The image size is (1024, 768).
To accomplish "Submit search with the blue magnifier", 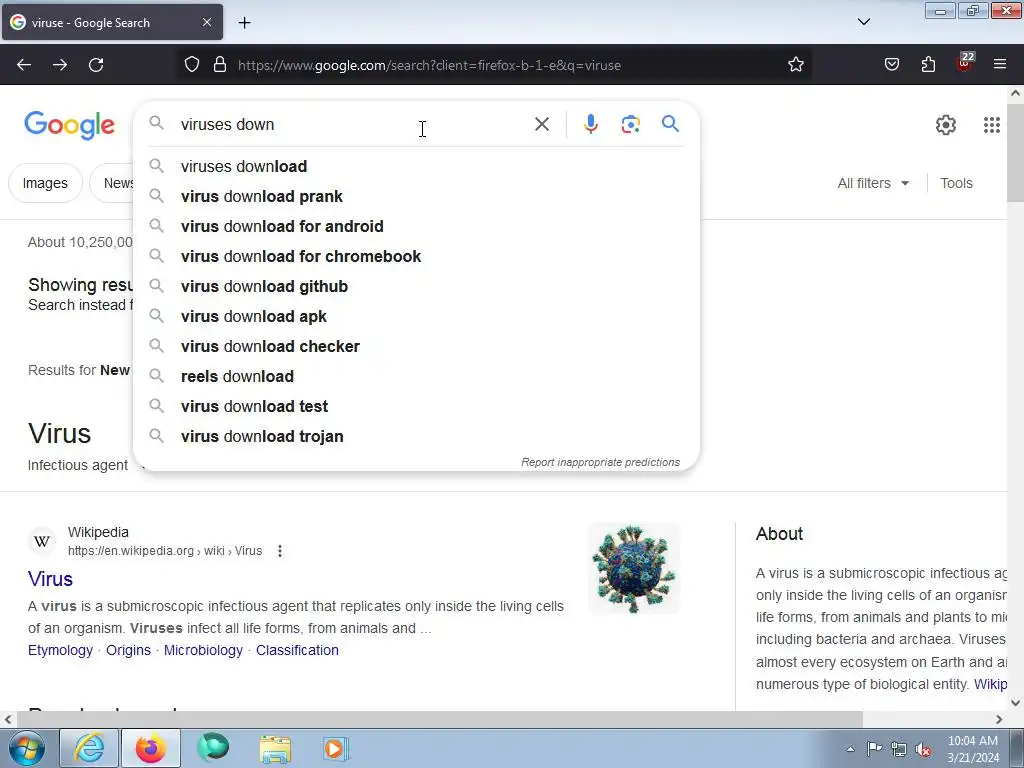I will [670, 123].
